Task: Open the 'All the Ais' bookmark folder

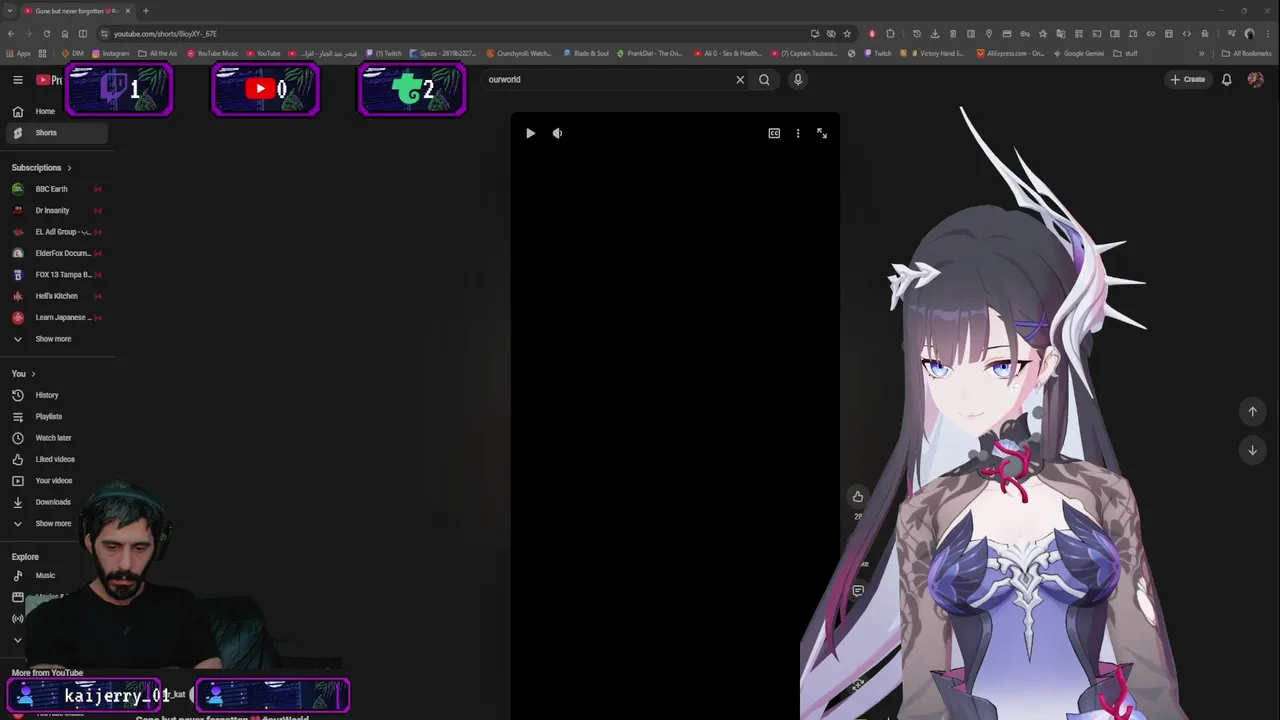Action: pyautogui.click(x=158, y=53)
